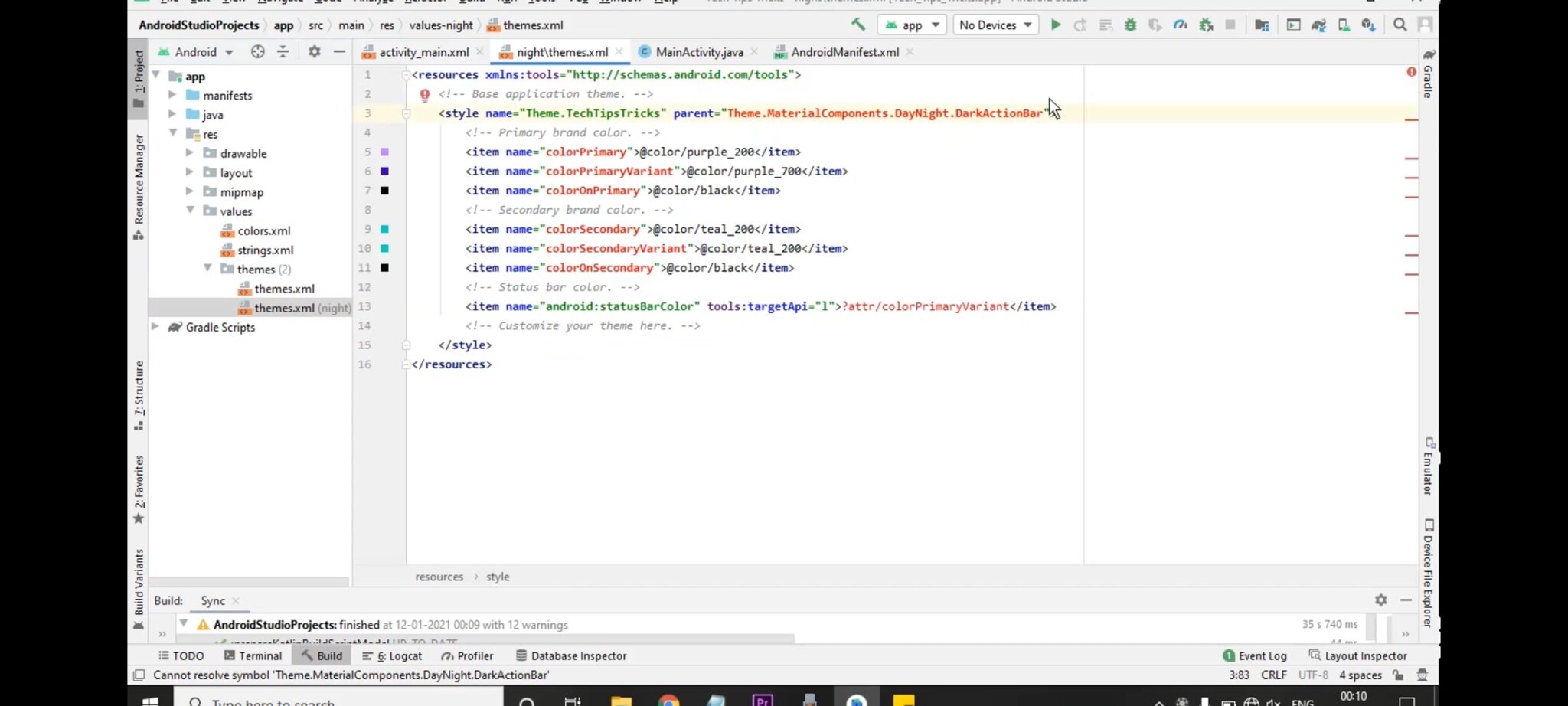Close the Sync tab in Build panel
Image resolution: width=1568 pixels, height=706 pixels.
click(236, 601)
